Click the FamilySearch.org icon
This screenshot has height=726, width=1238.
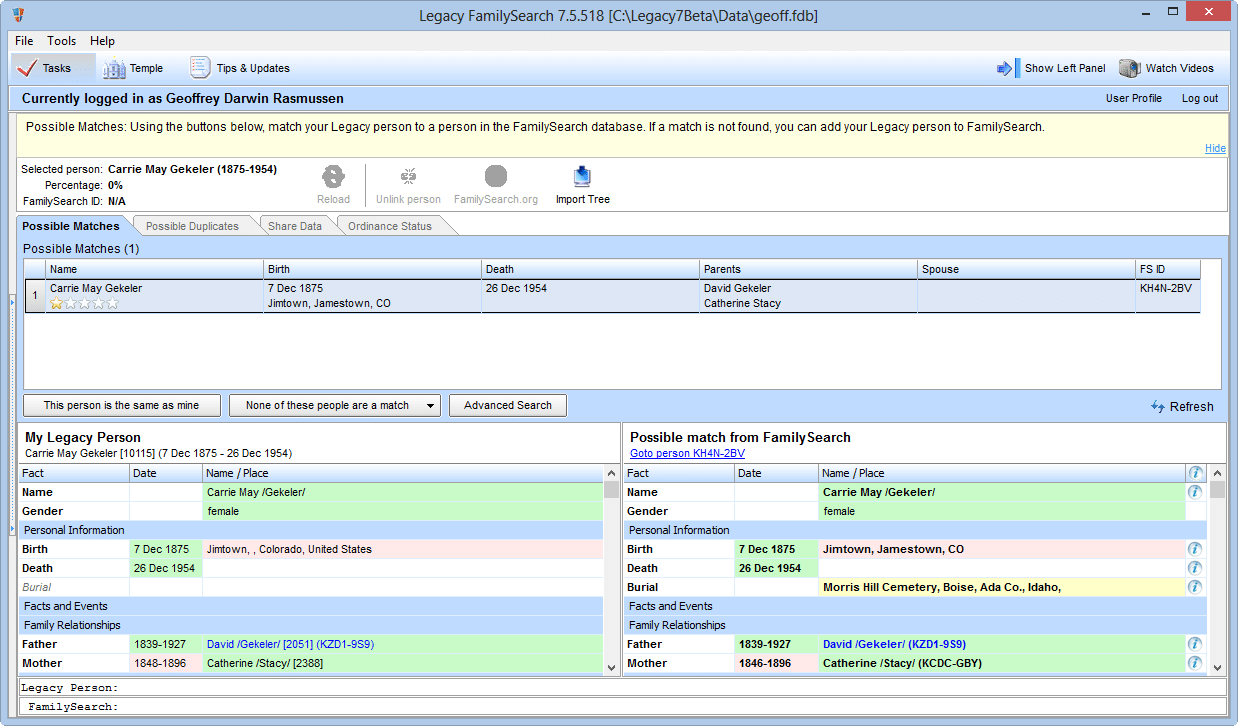click(496, 177)
